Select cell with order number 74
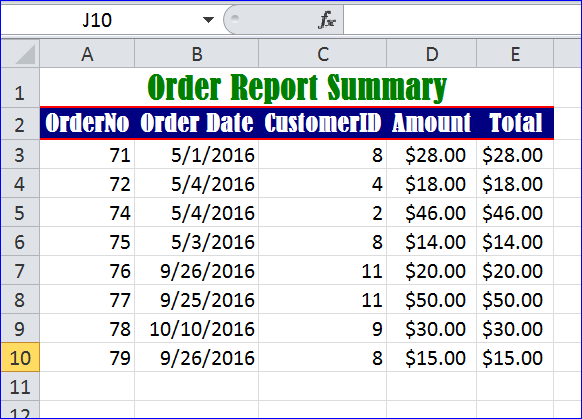The image size is (582, 419). point(87,213)
